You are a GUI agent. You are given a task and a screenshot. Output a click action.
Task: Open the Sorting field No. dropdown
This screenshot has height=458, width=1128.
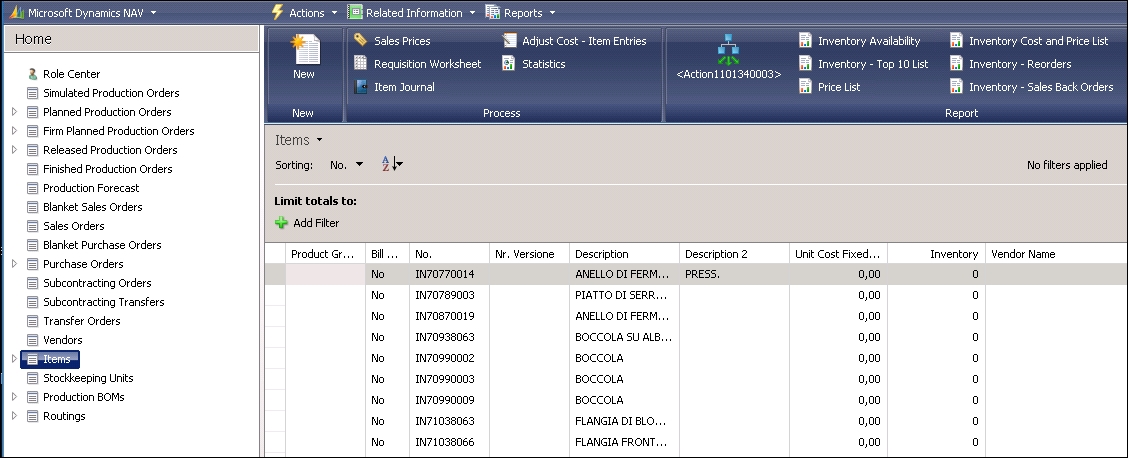click(347, 165)
